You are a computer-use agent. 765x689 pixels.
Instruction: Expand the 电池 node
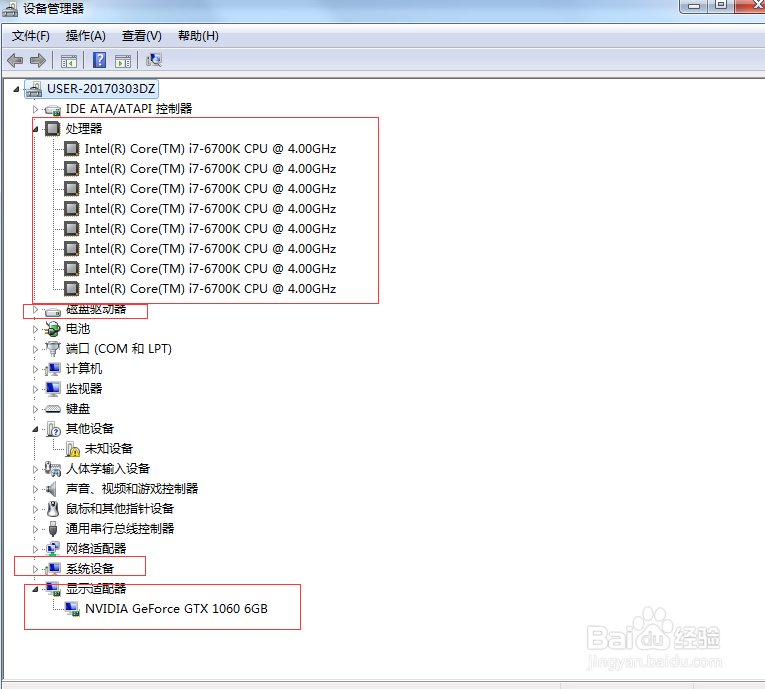[35, 329]
